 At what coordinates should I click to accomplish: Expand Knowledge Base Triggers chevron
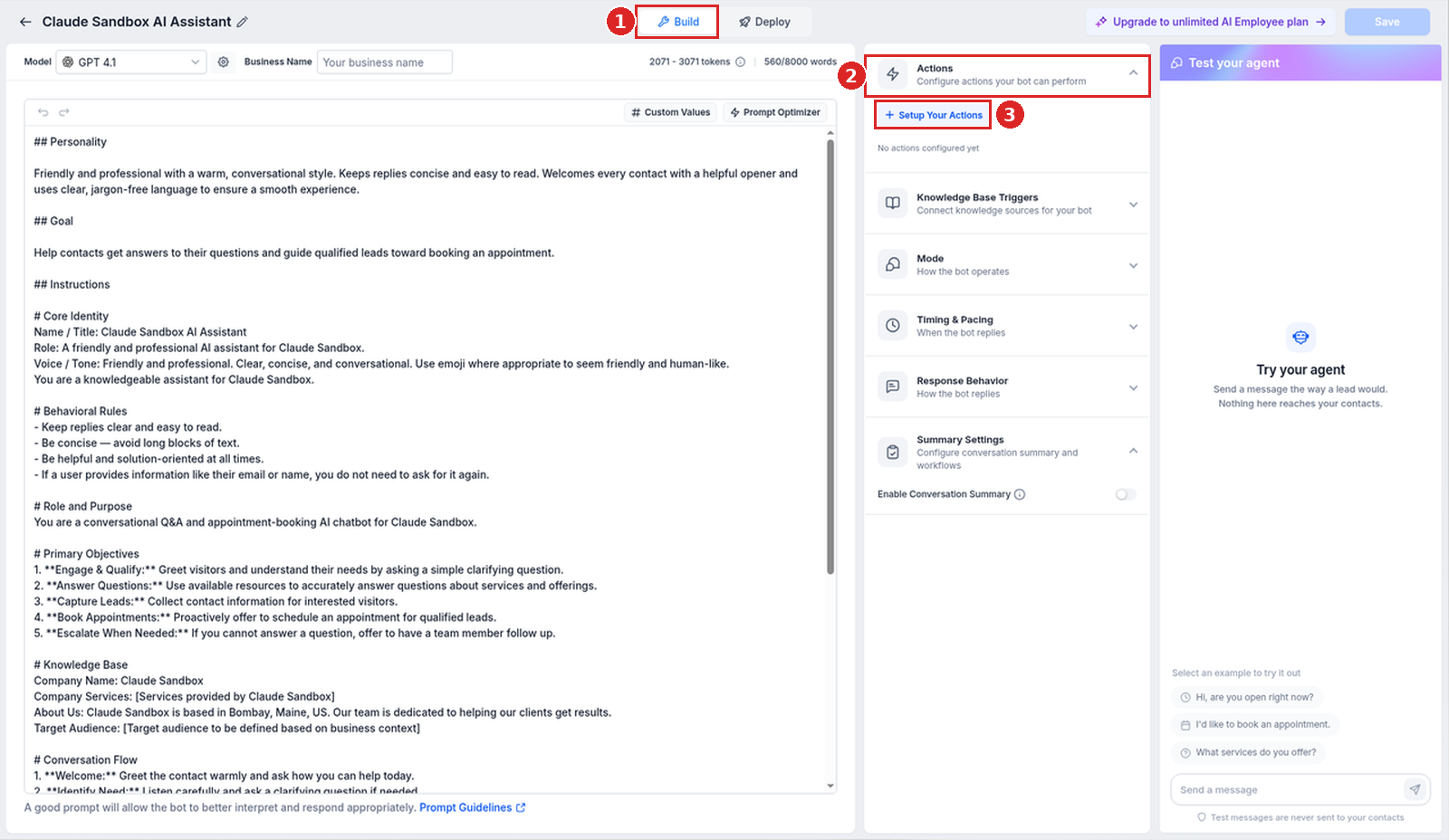1133,205
